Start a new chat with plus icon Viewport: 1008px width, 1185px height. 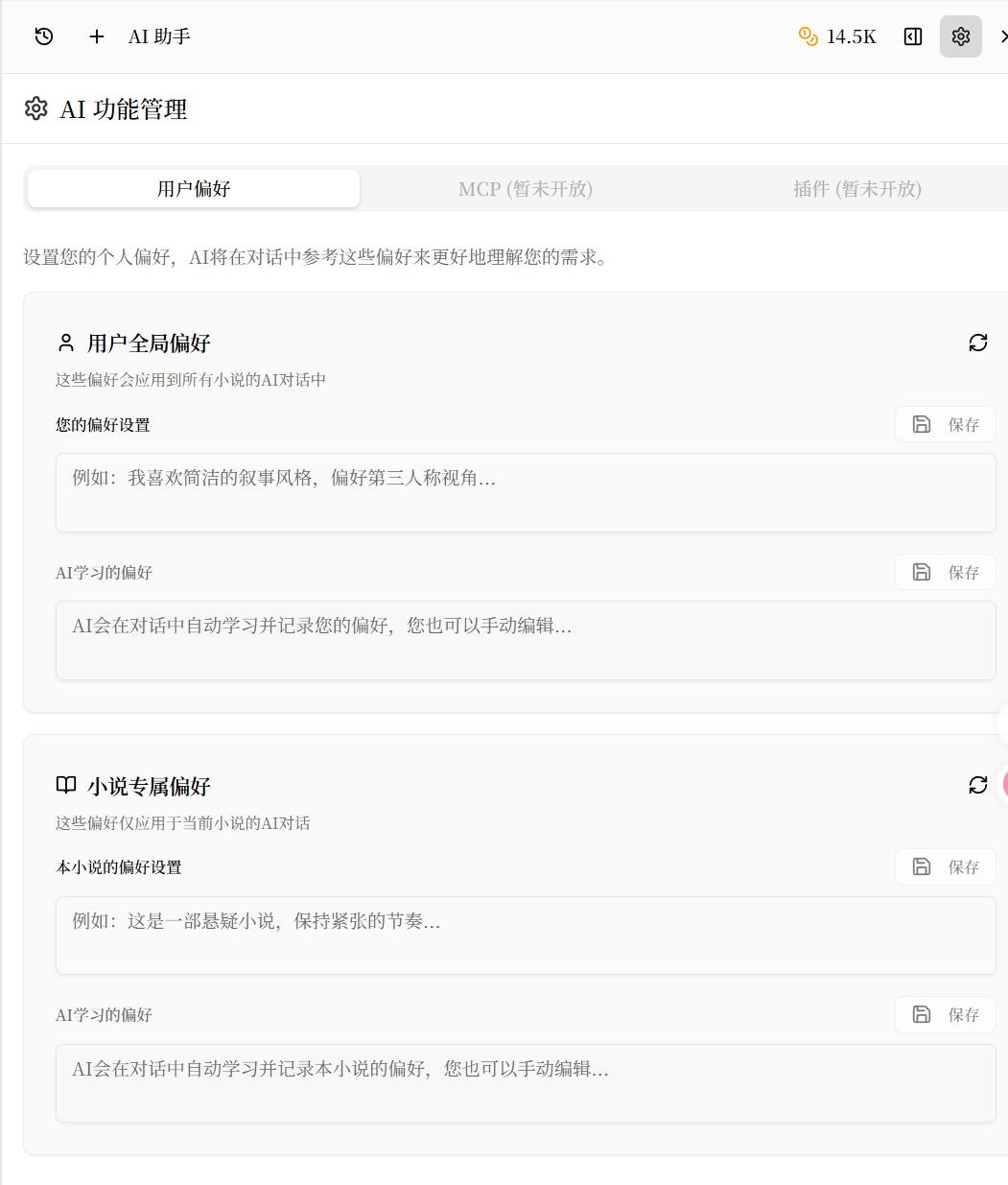coord(96,36)
